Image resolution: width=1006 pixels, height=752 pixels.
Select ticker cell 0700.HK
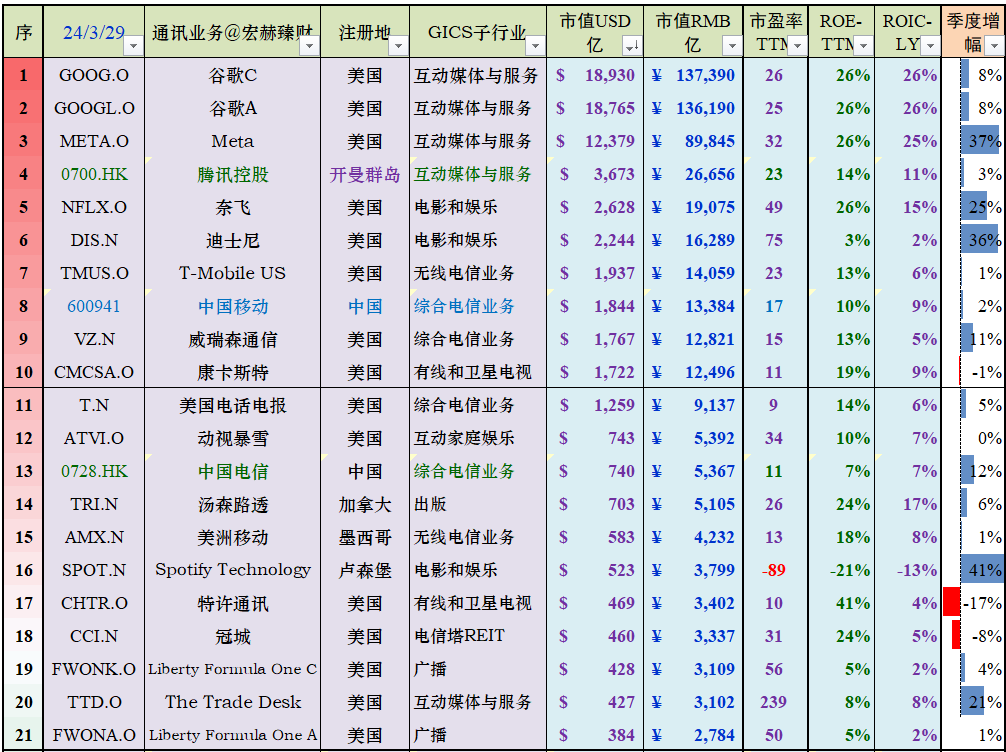coord(94,174)
